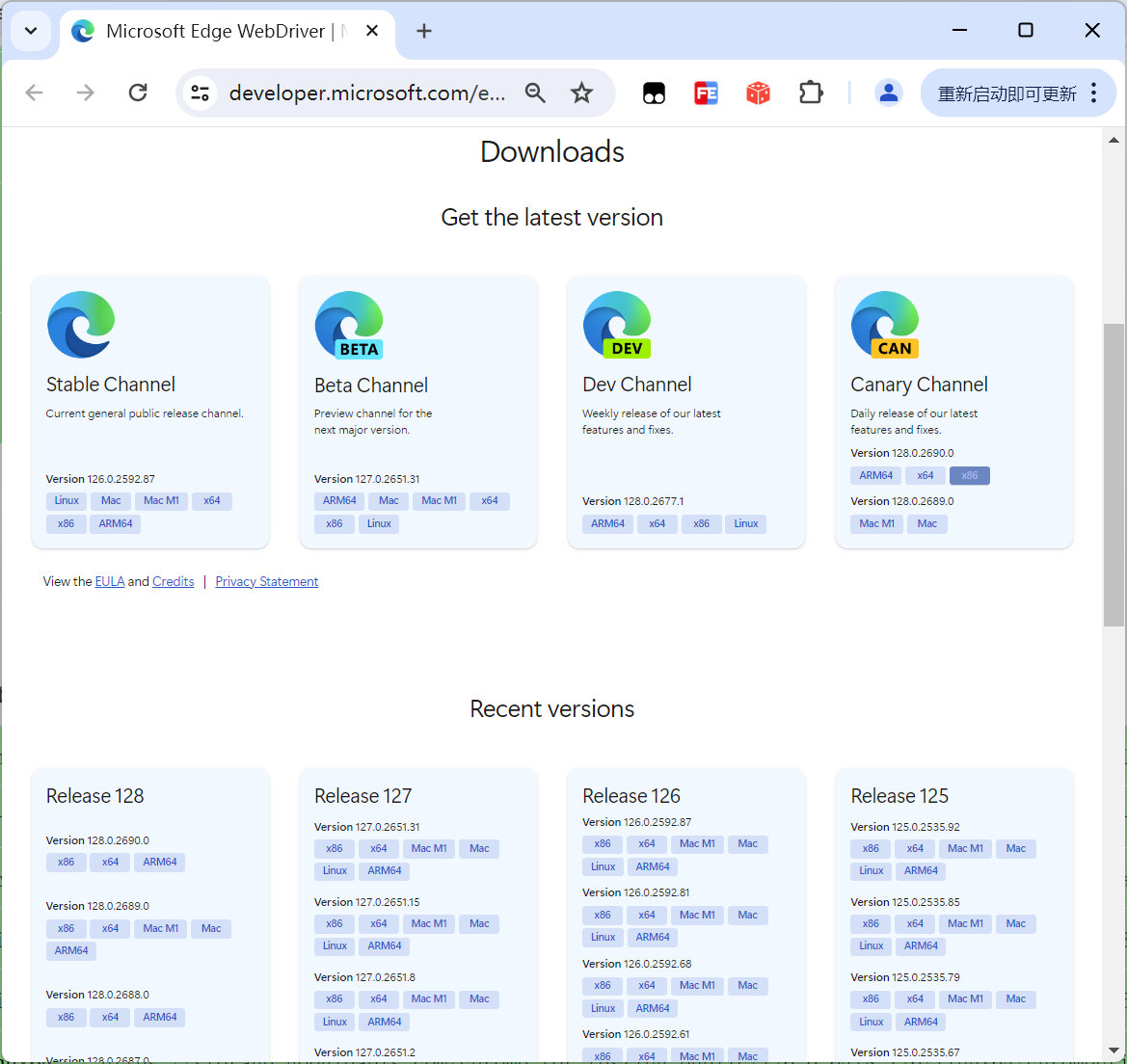Expand the tab search dropdown arrow
The width and height of the screenshot is (1127, 1064).
tap(31, 31)
